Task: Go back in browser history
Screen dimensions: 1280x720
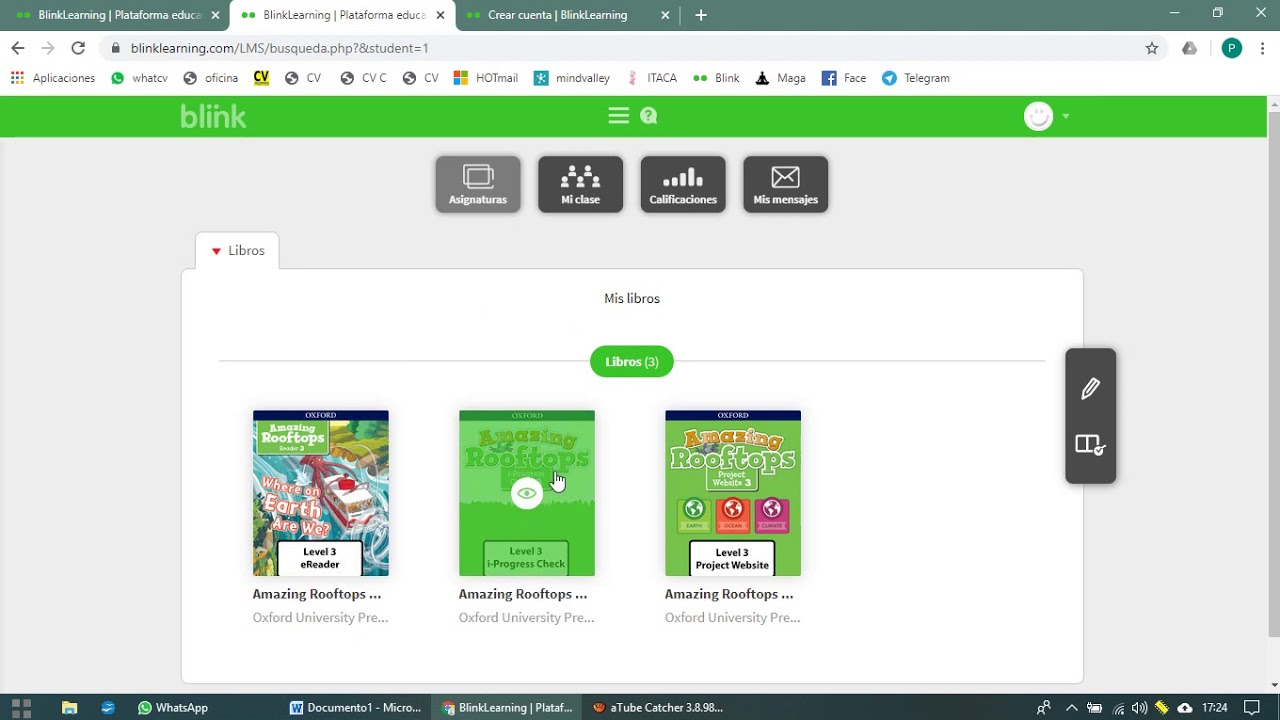Action: 17,48
